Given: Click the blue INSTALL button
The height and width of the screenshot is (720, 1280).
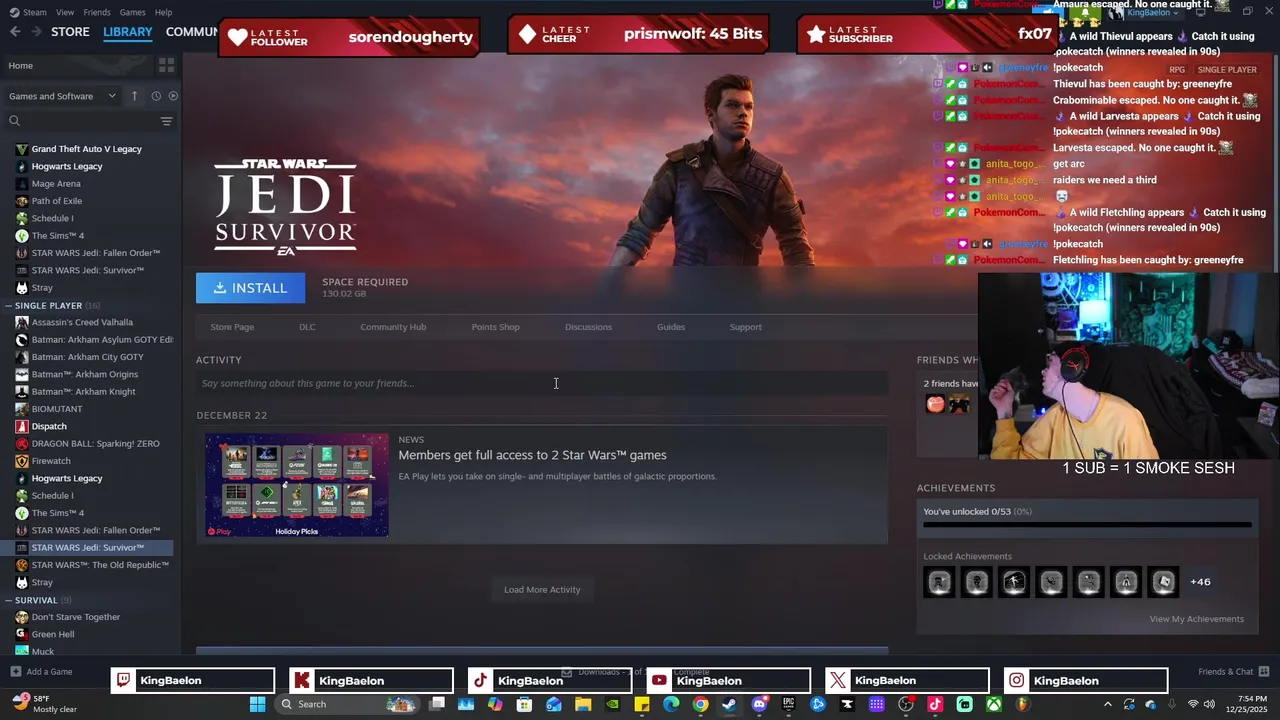Looking at the screenshot, I should pyautogui.click(x=250, y=288).
